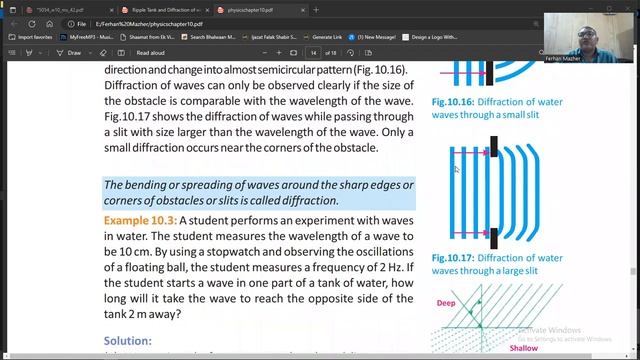Refresh the current page
640x360 pixels.
[32, 24]
